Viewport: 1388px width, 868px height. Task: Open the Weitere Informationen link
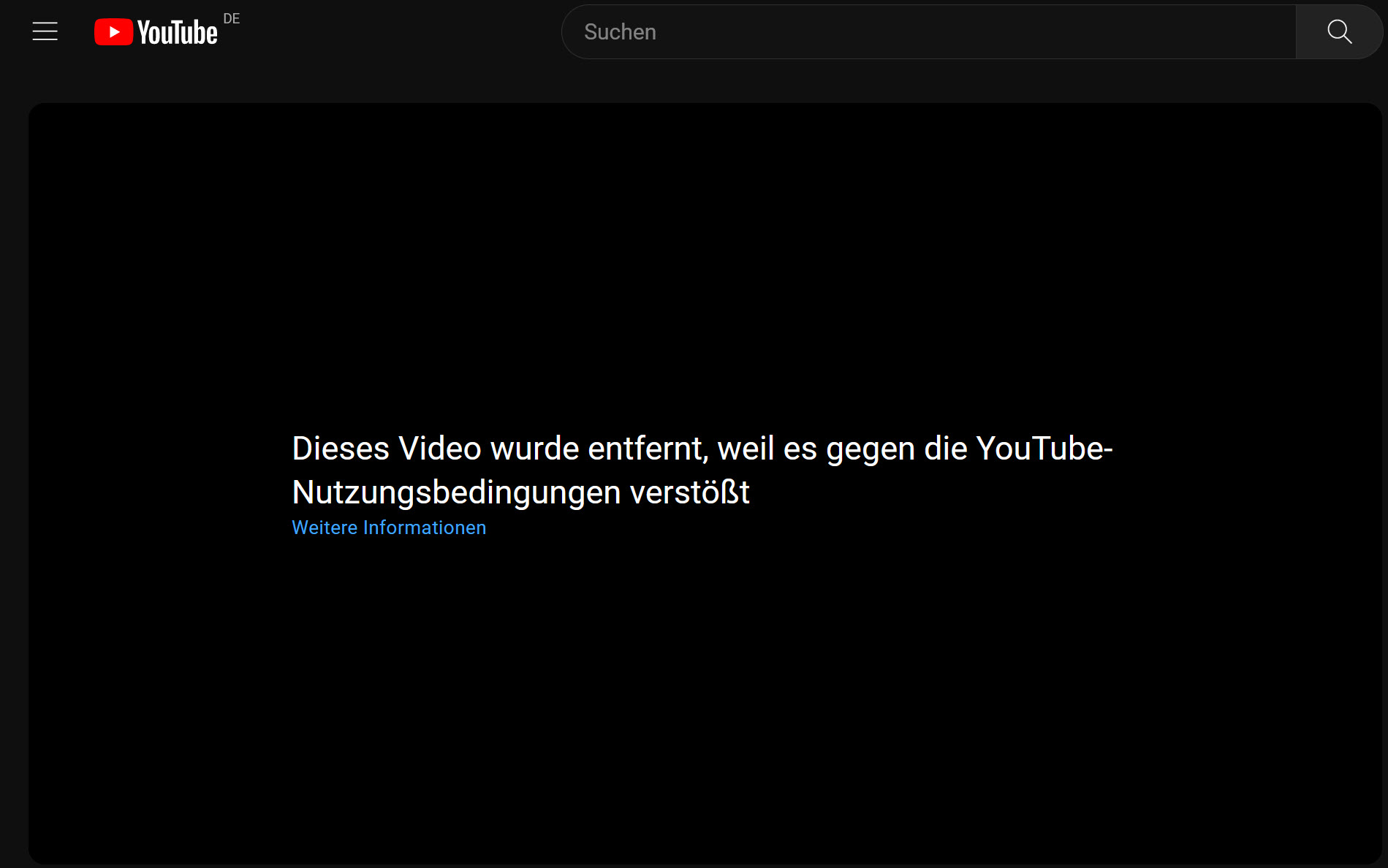(x=389, y=528)
